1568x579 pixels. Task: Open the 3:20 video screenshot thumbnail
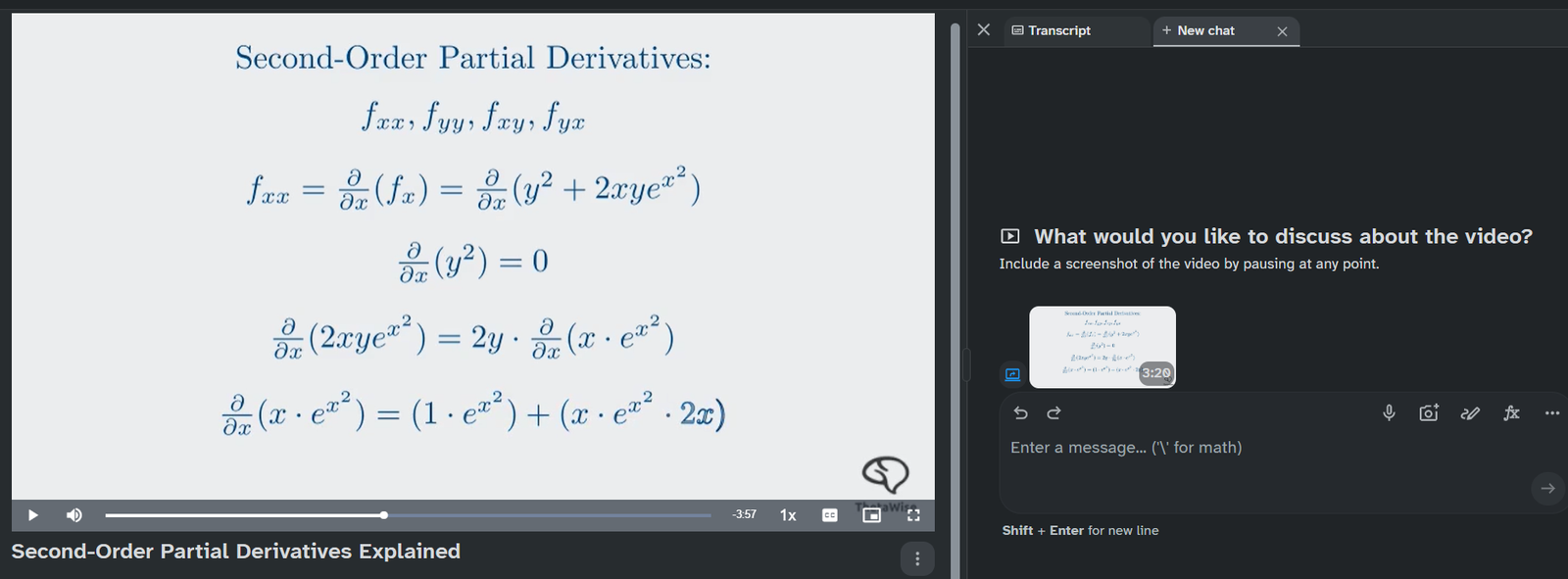(1102, 347)
